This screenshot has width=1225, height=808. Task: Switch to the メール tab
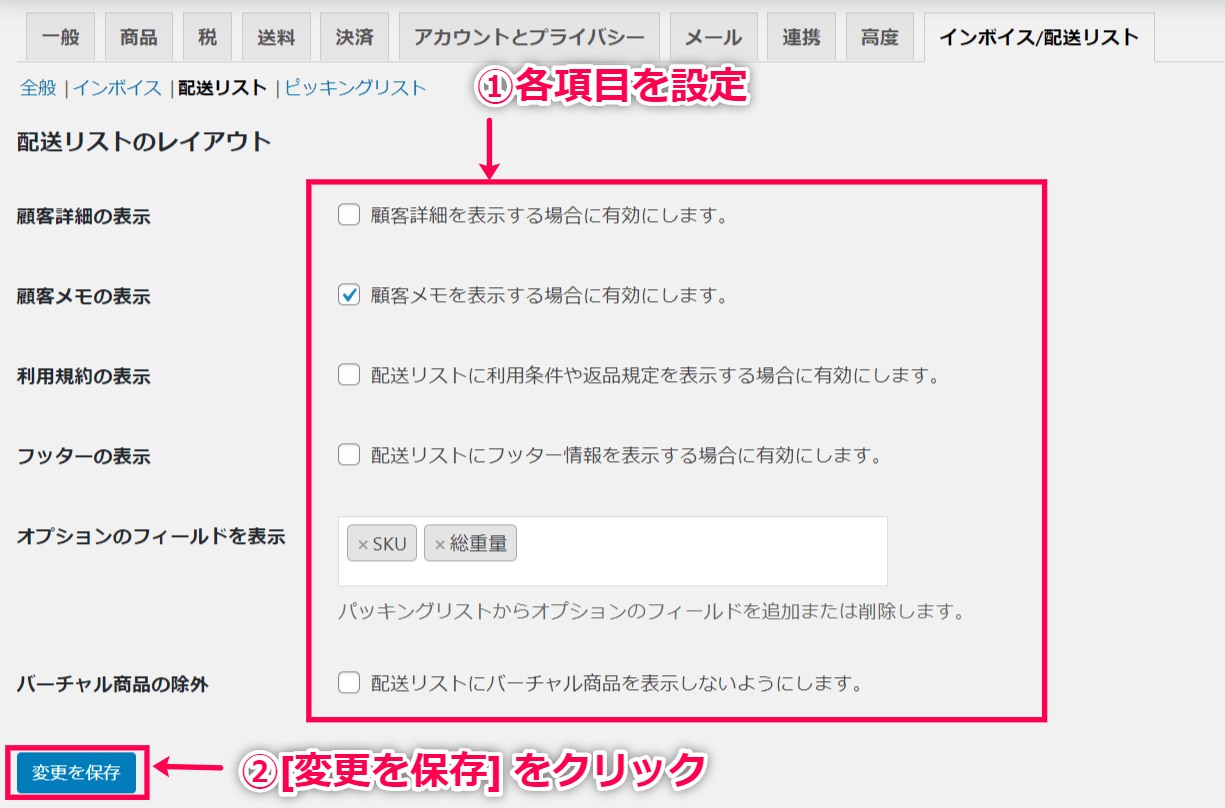point(713,38)
